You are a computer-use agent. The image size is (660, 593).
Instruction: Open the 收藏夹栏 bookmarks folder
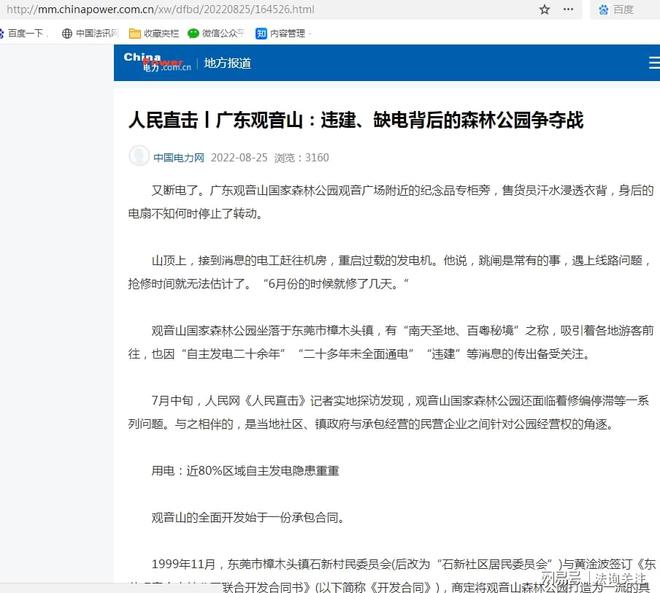[154, 33]
